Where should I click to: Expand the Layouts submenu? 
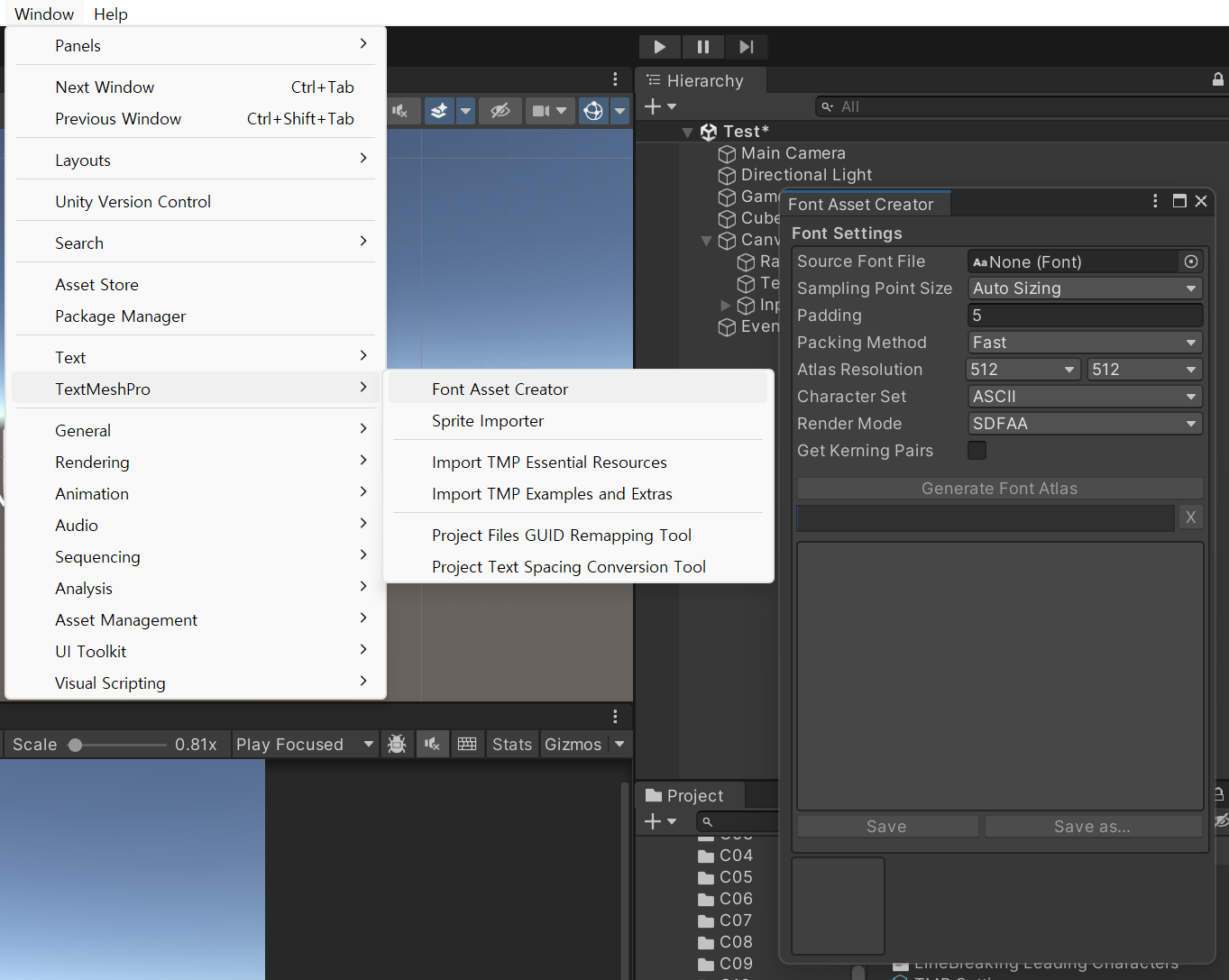196,160
